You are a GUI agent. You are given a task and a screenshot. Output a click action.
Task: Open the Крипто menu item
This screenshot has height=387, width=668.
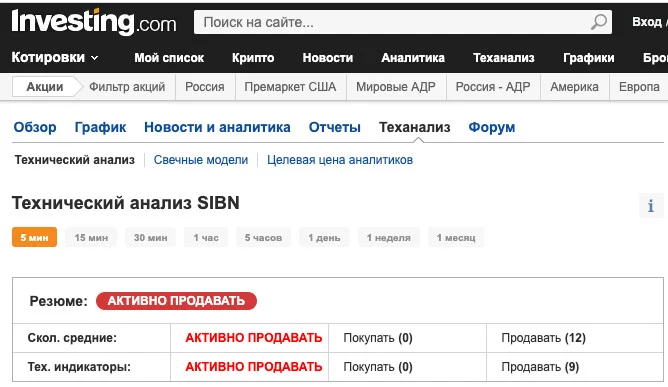pyautogui.click(x=253, y=58)
